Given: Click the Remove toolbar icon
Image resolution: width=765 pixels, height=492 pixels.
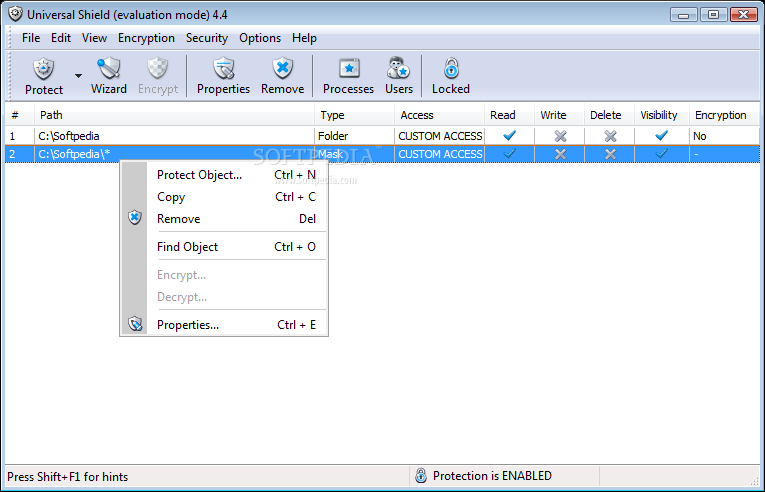Looking at the screenshot, I should tap(282, 69).
